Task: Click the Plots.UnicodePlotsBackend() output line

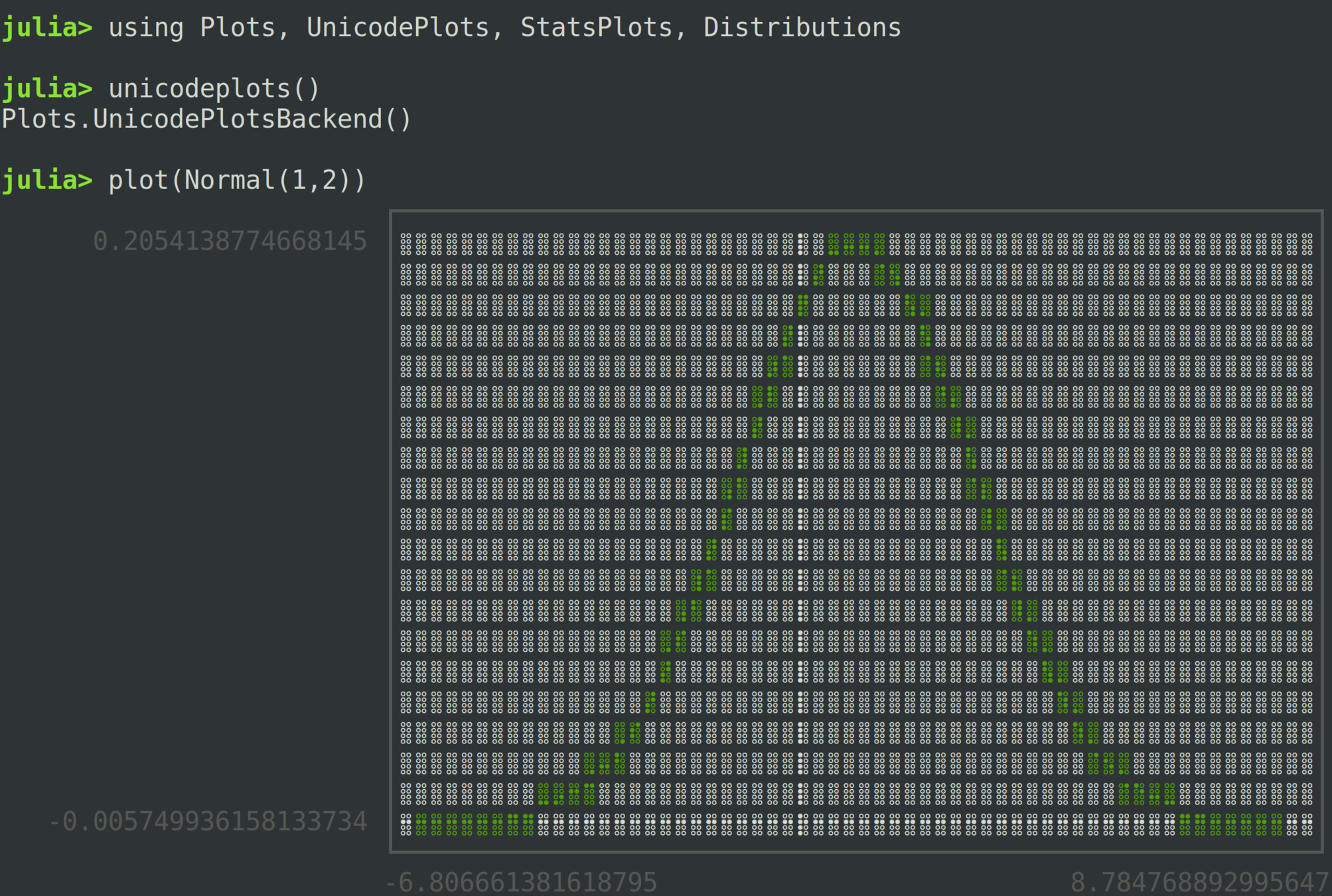Action: (x=206, y=119)
